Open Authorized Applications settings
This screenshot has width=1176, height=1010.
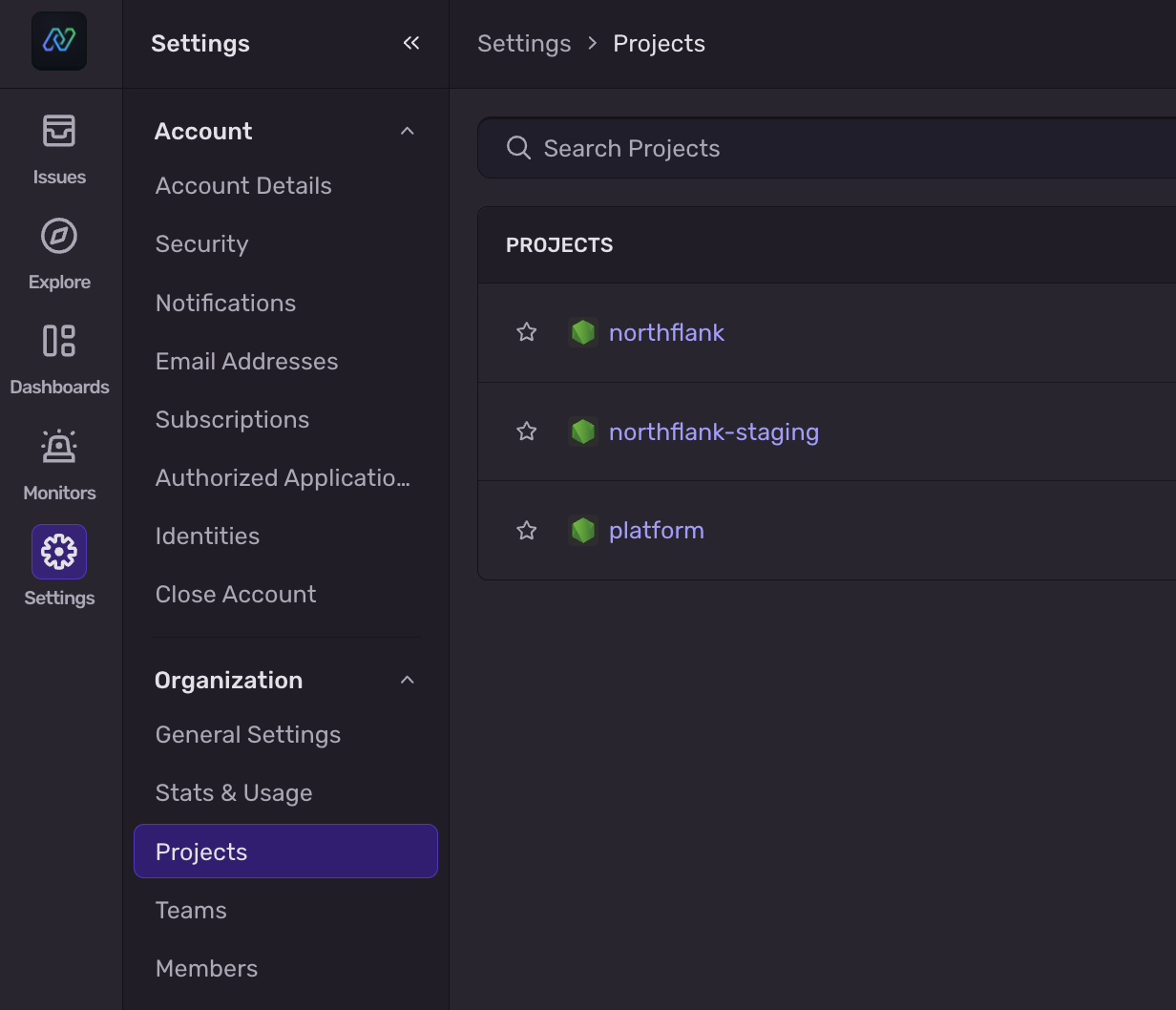(283, 477)
